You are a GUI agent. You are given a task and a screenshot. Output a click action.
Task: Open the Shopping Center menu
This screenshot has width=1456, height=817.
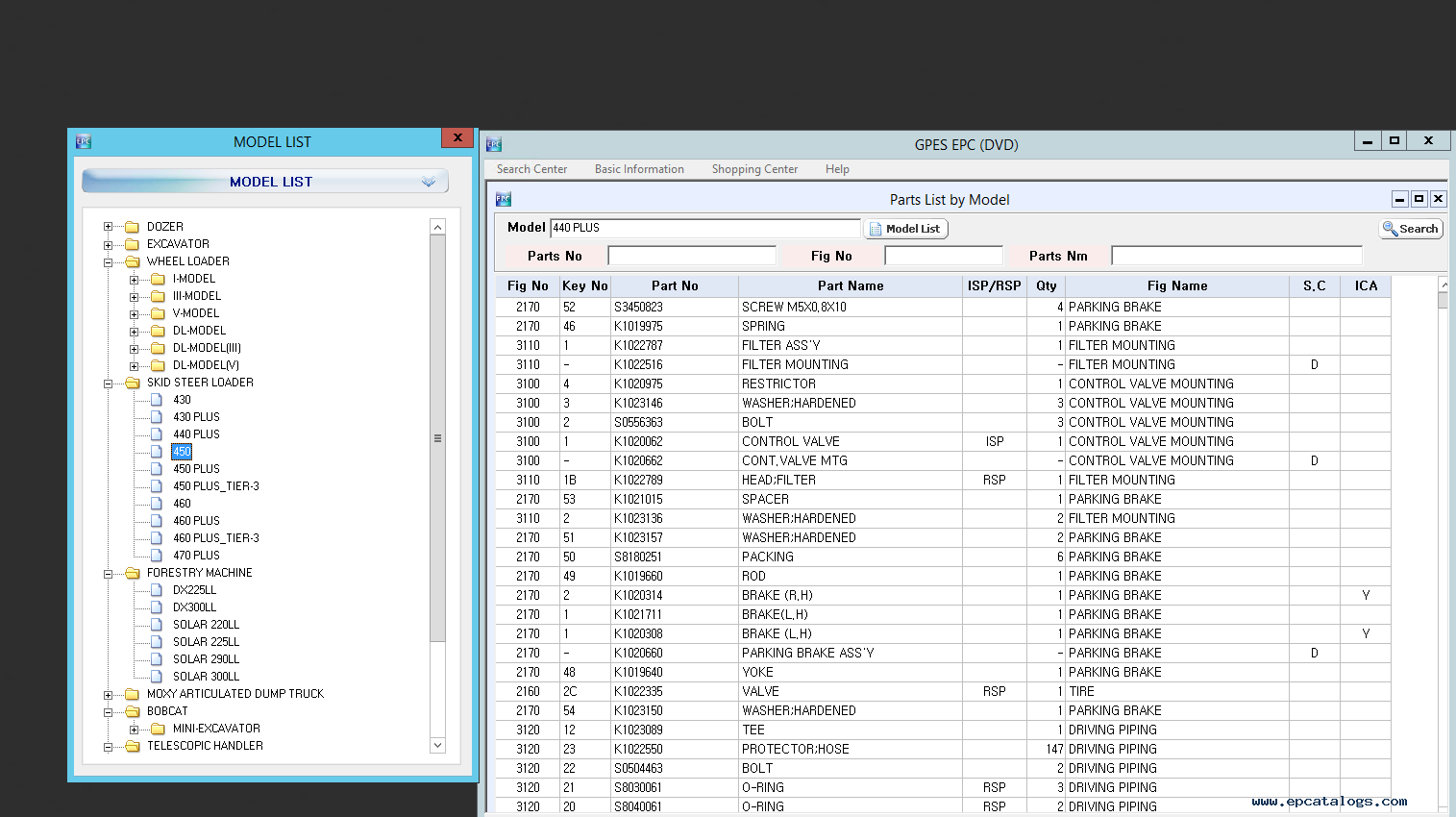[x=754, y=169]
